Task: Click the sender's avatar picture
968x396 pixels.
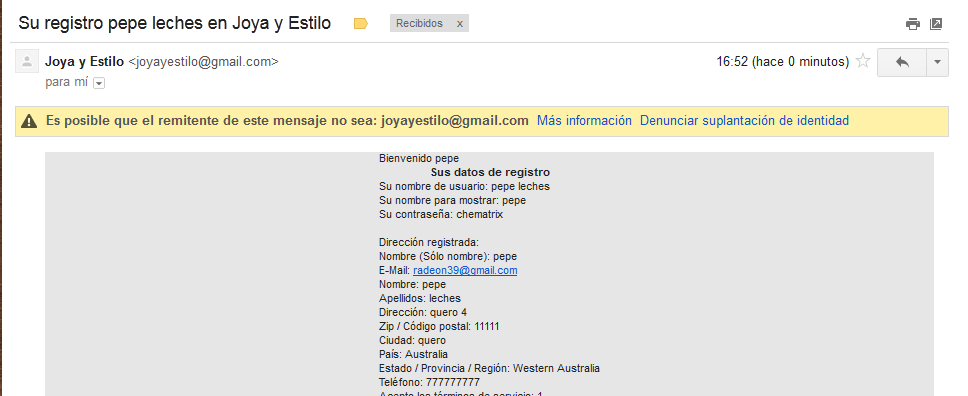Action: (27, 61)
